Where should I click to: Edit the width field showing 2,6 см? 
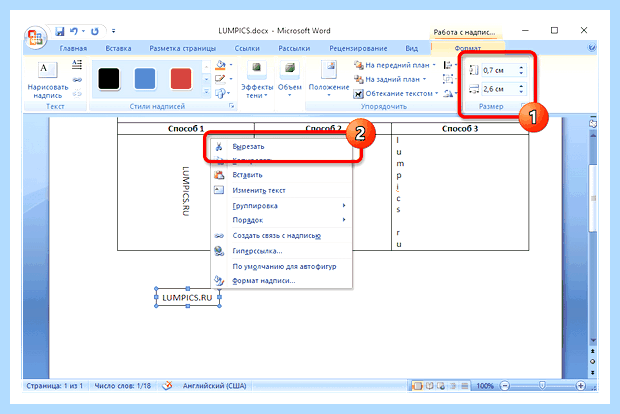(x=499, y=89)
